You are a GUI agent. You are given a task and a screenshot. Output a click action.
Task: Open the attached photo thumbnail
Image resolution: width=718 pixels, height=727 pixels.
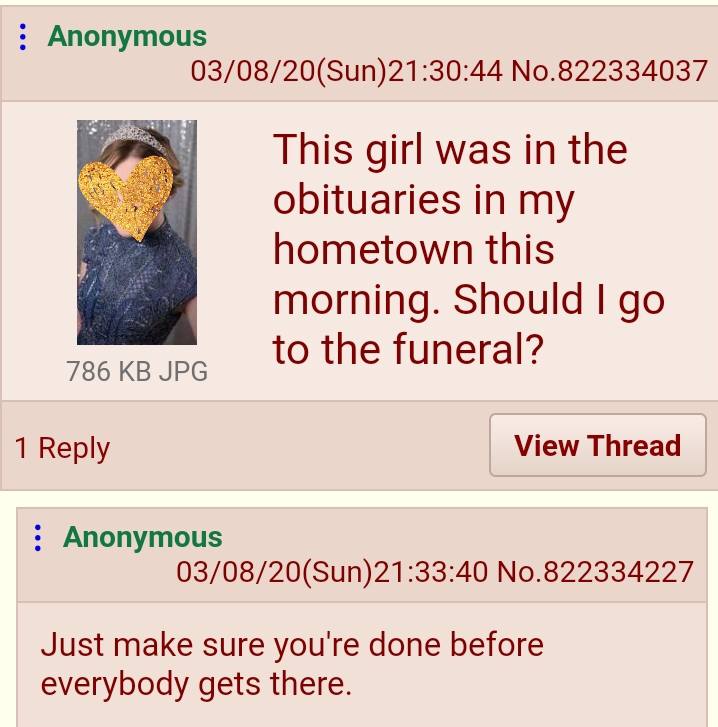(x=137, y=232)
